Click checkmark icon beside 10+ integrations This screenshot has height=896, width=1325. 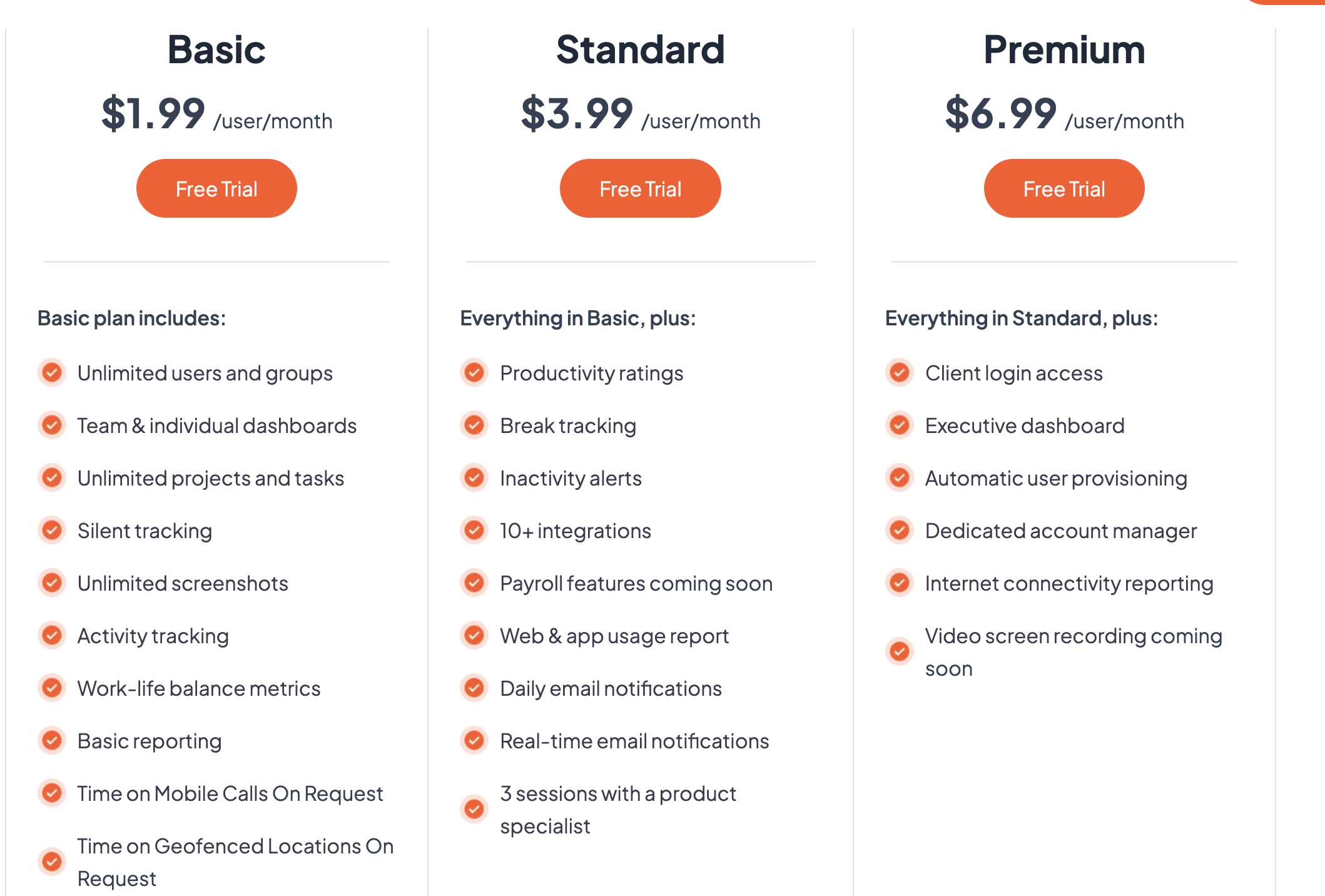(474, 531)
